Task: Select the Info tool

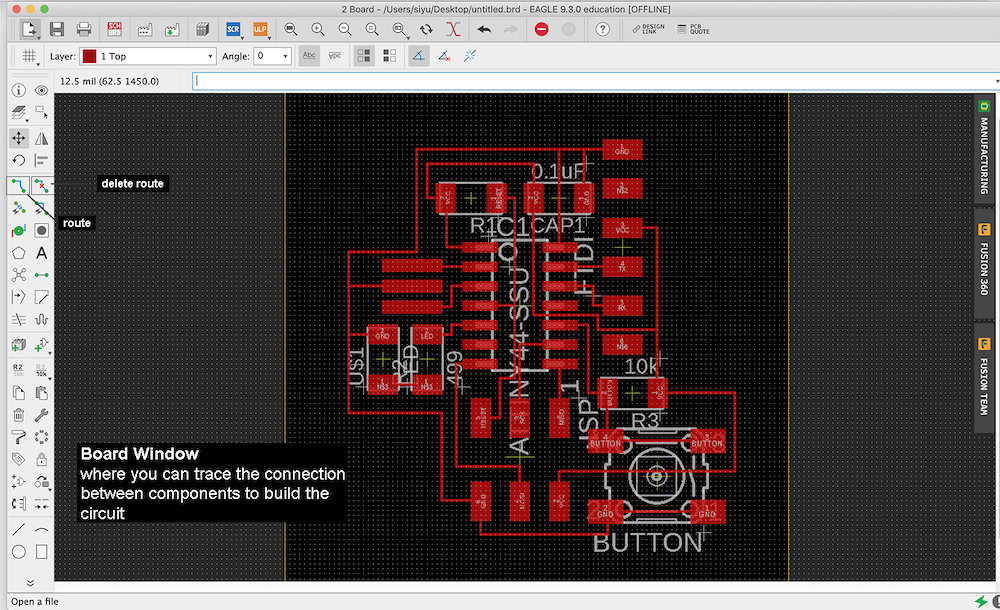Action: tap(18, 91)
